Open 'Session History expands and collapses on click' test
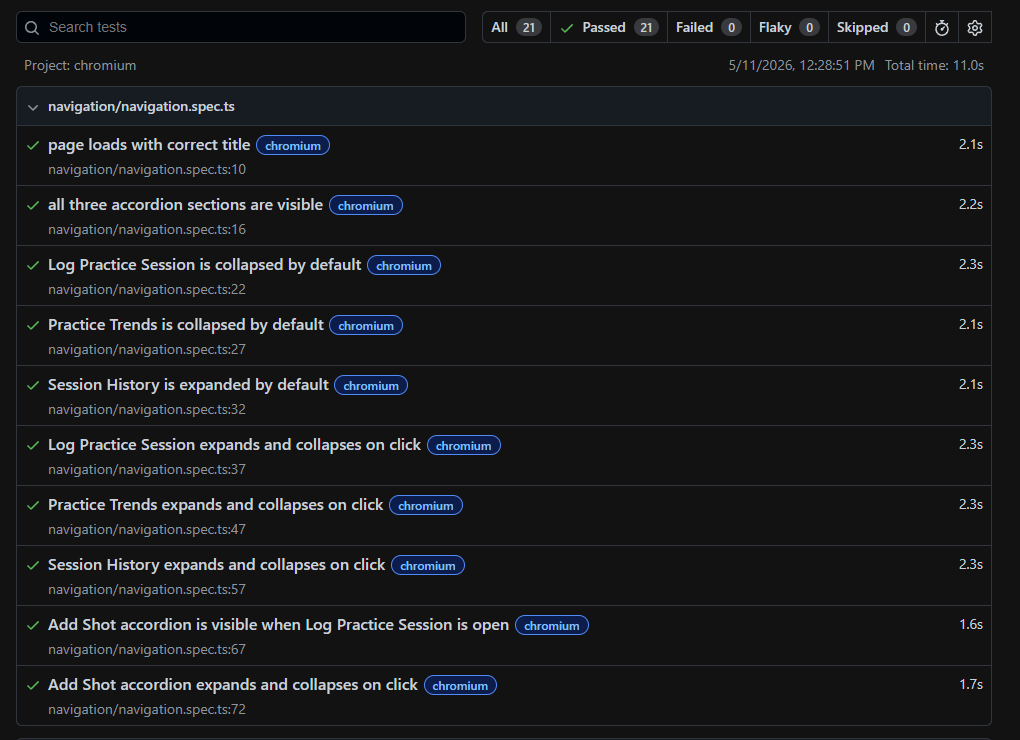Image resolution: width=1020 pixels, height=740 pixels. 217,564
